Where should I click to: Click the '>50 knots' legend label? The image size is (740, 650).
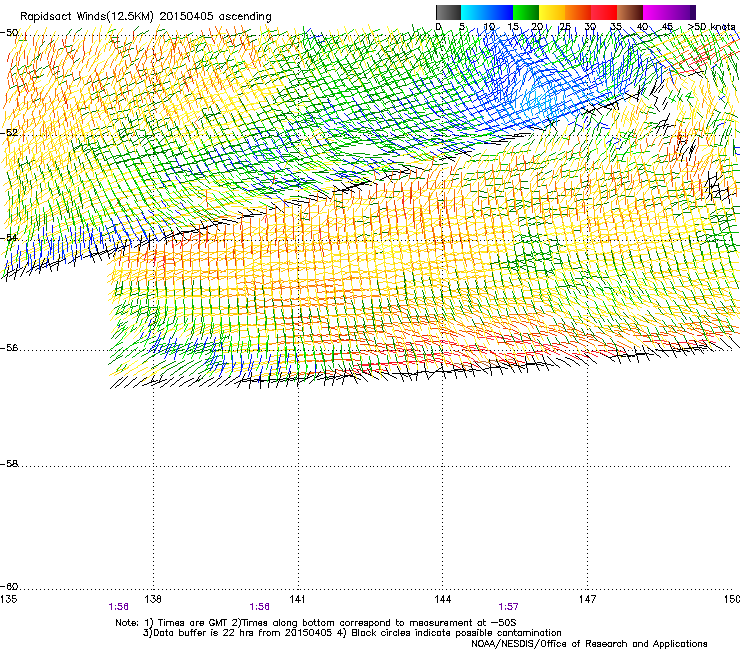point(711,26)
